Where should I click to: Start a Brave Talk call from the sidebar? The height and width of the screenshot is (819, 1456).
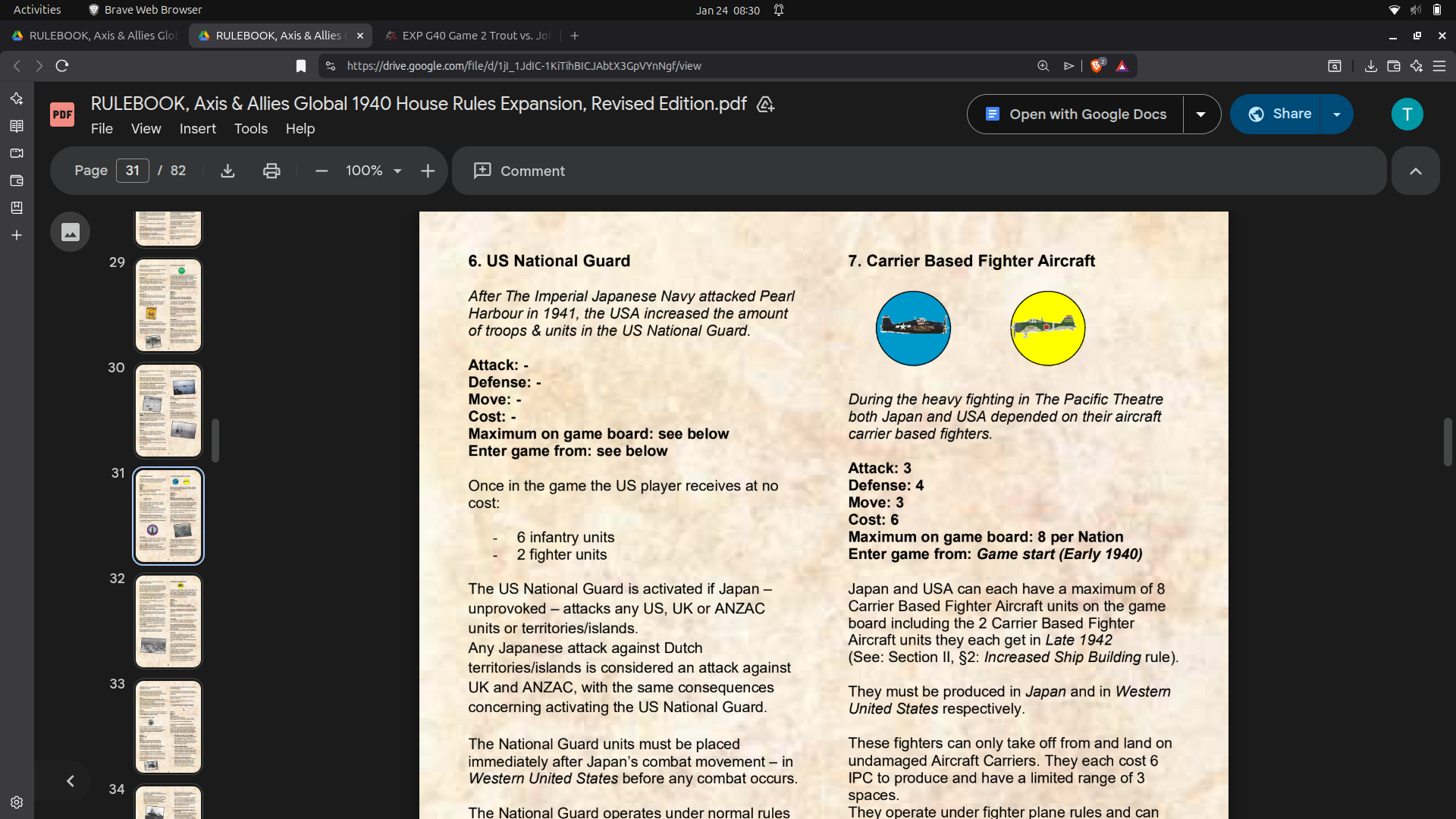(17, 153)
